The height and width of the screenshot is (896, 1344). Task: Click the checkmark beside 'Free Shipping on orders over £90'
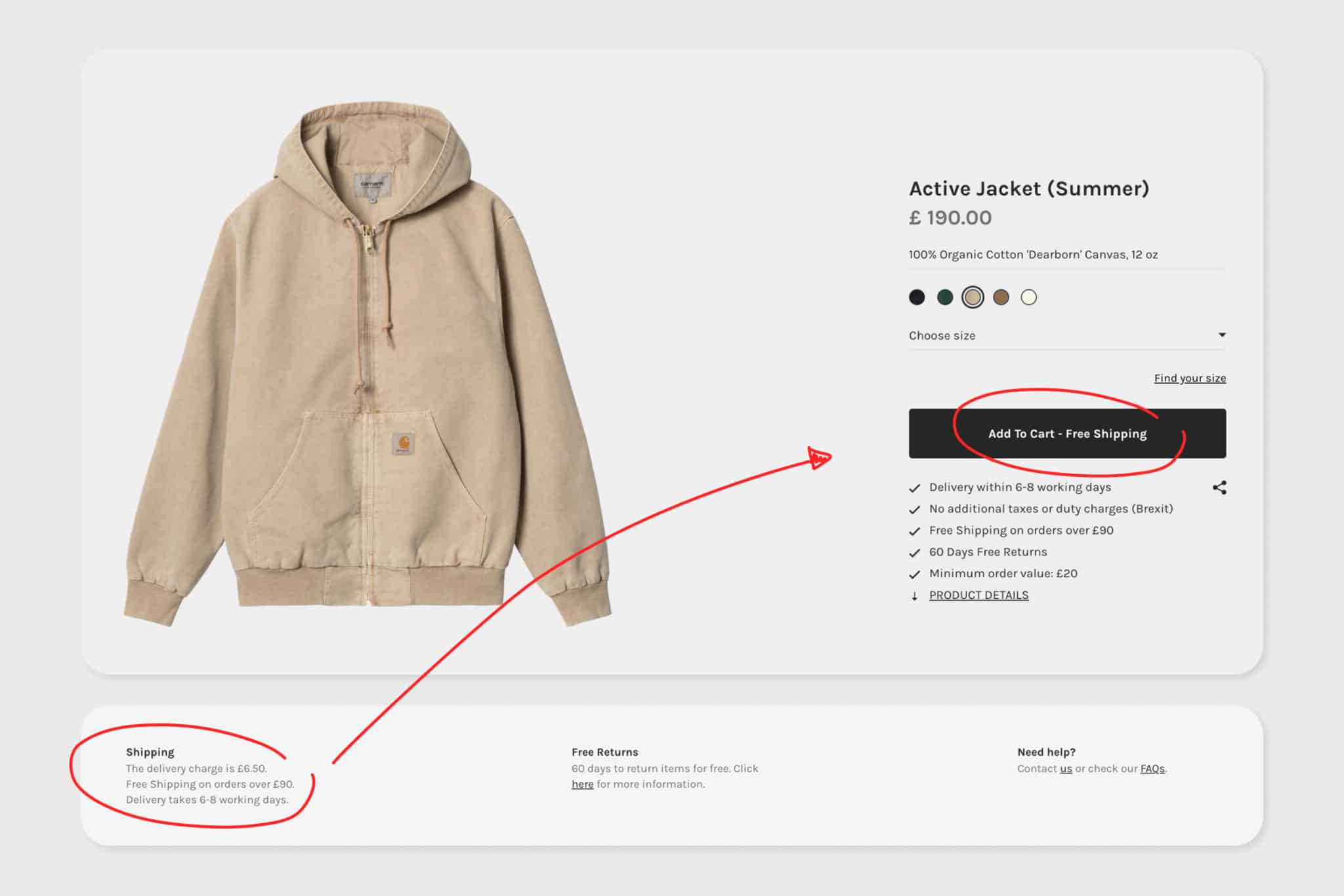tap(914, 531)
